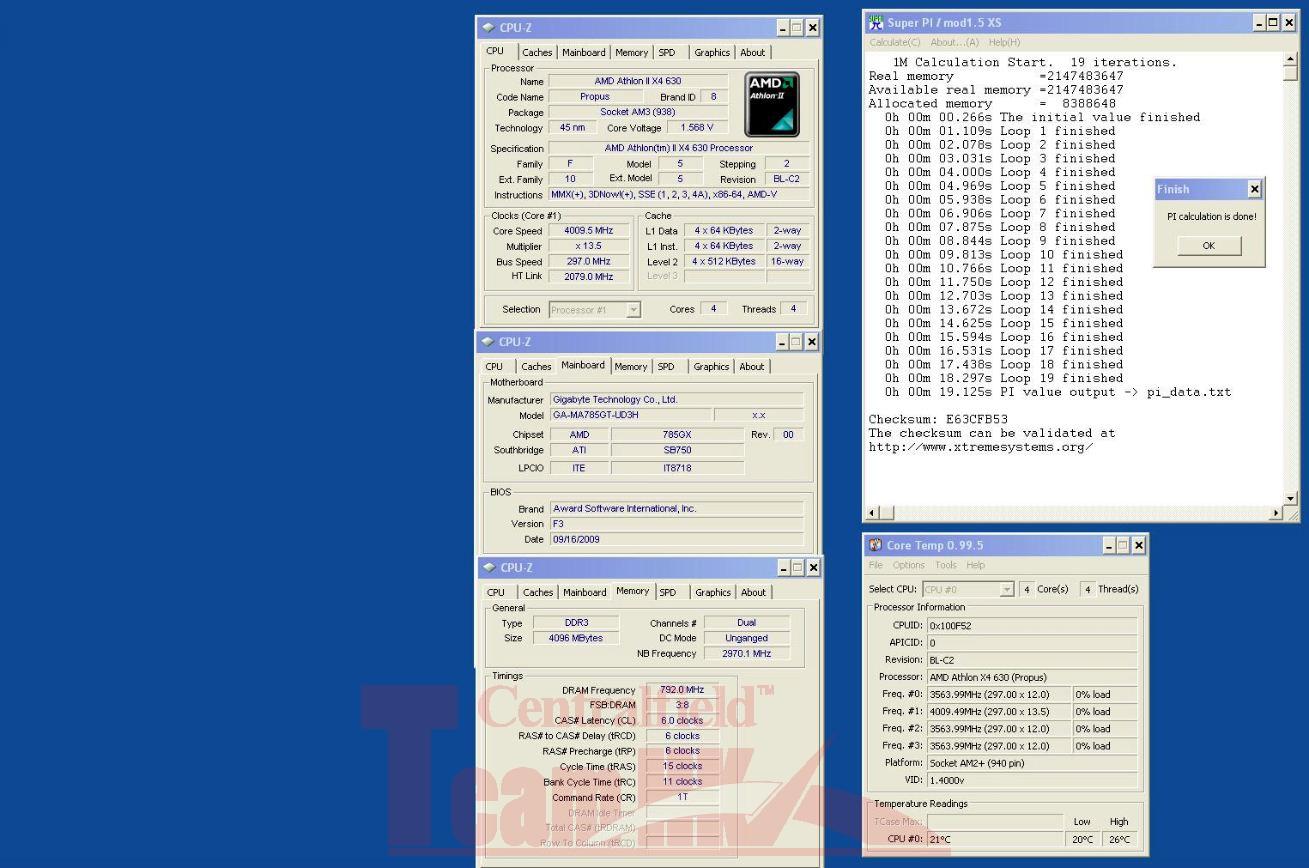The height and width of the screenshot is (868, 1309).
Task: Open SPD tab in Mainboard CPU-Z window
Action: coord(666,367)
